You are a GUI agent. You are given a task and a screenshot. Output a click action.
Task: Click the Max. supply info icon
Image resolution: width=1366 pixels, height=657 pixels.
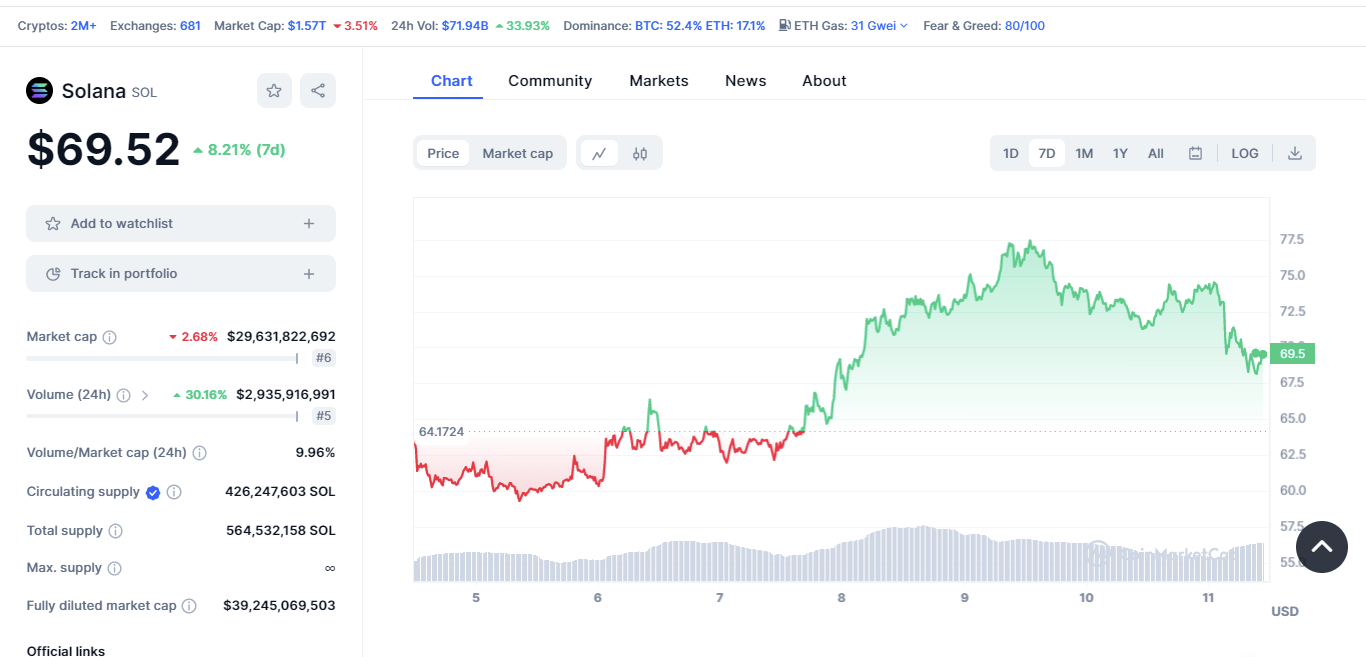point(114,568)
